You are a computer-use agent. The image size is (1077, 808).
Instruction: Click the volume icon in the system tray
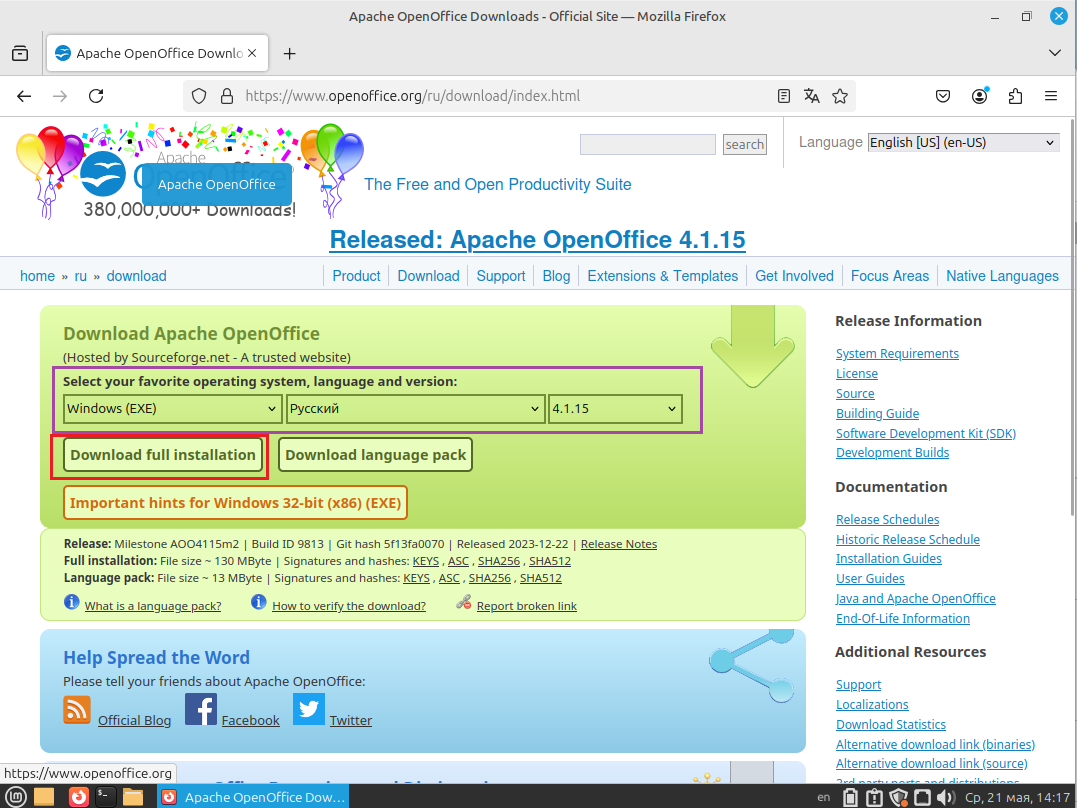946,796
